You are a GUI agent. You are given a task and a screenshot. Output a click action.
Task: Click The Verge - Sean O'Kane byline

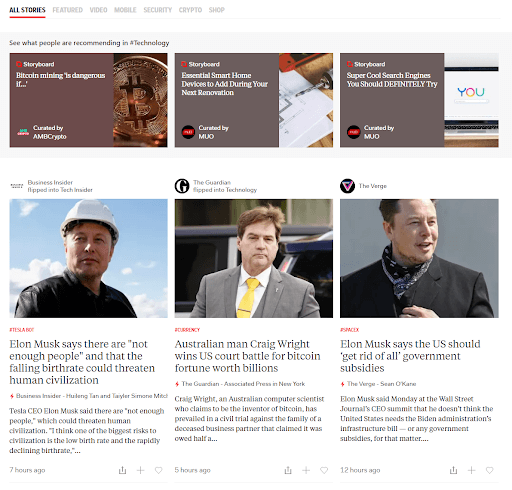[x=381, y=384]
